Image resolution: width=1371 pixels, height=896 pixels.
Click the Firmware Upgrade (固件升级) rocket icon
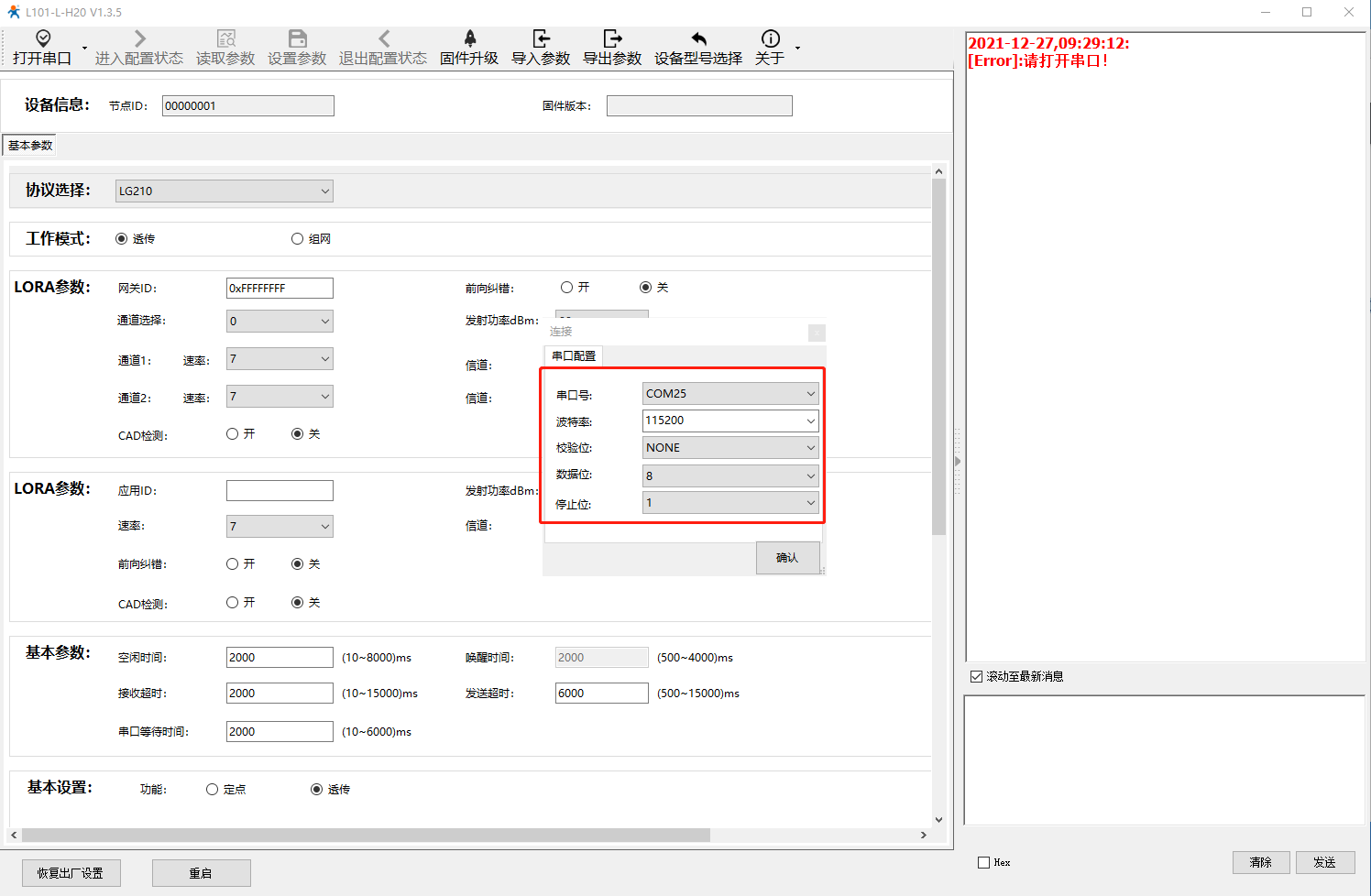[469, 38]
